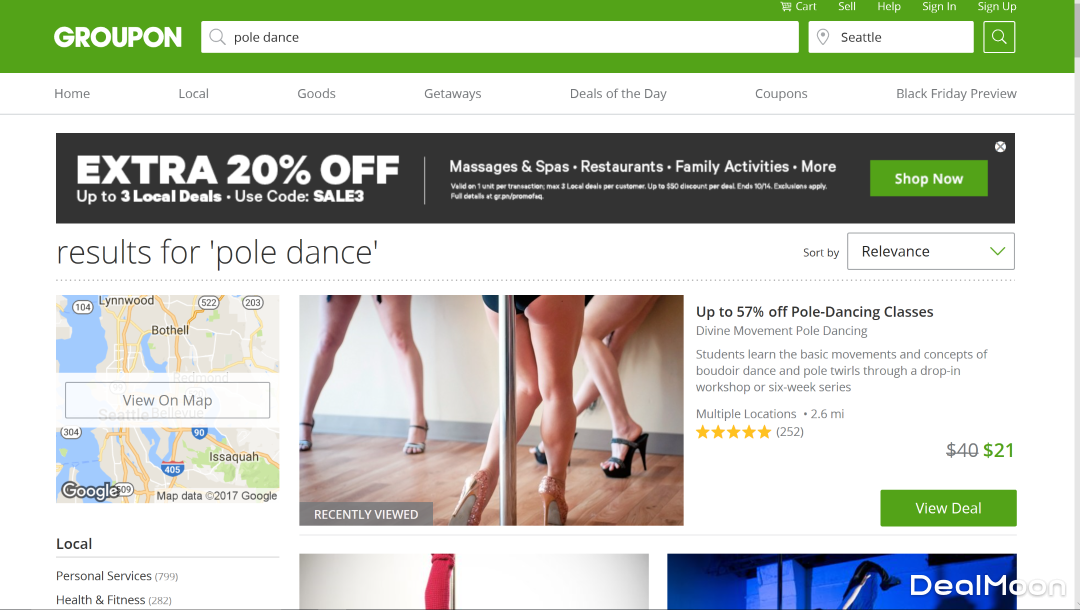Open the Black Friday Preview tab
This screenshot has width=1080, height=610.
point(956,93)
